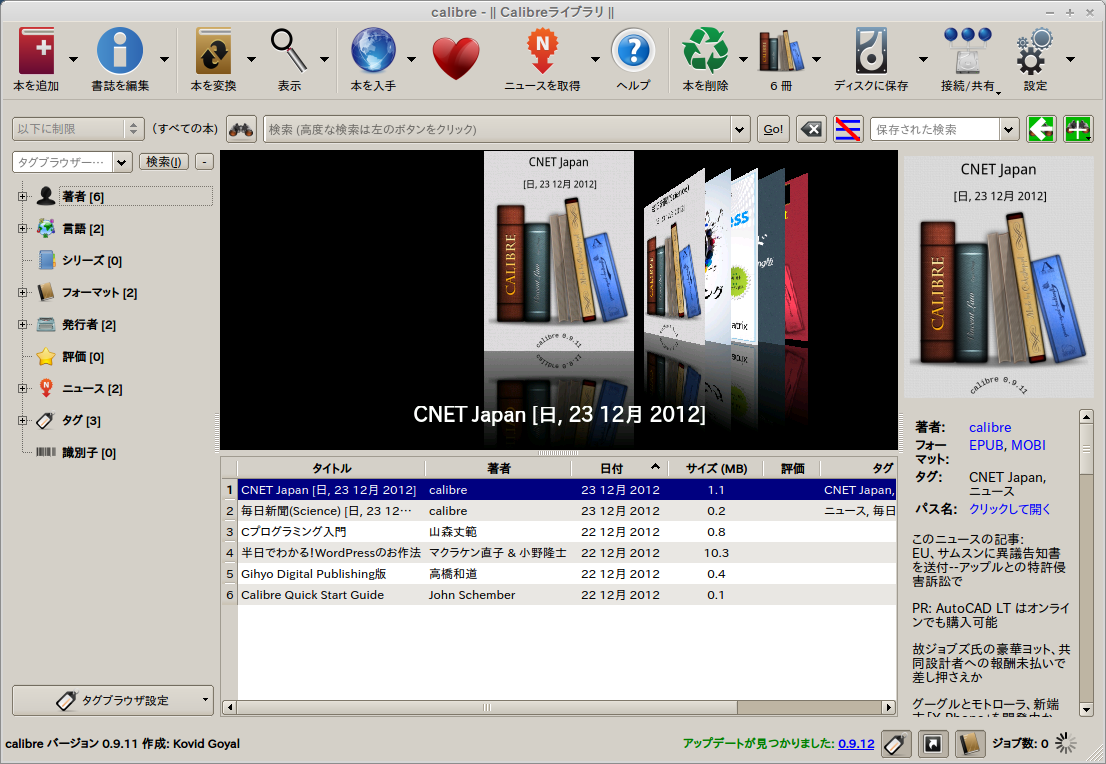This screenshot has width=1106, height=764.
Task: Open the EPUB format link
Action: click(x=986, y=445)
